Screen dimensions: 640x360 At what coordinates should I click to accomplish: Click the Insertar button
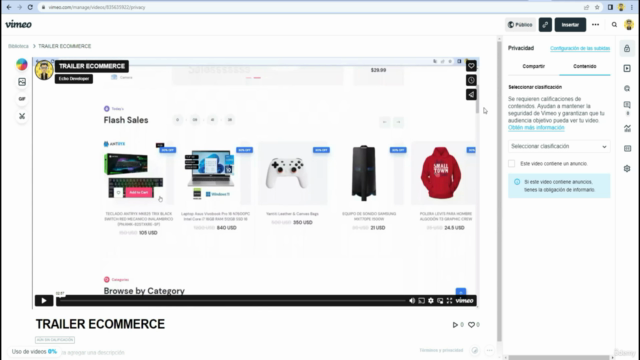(570, 24)
